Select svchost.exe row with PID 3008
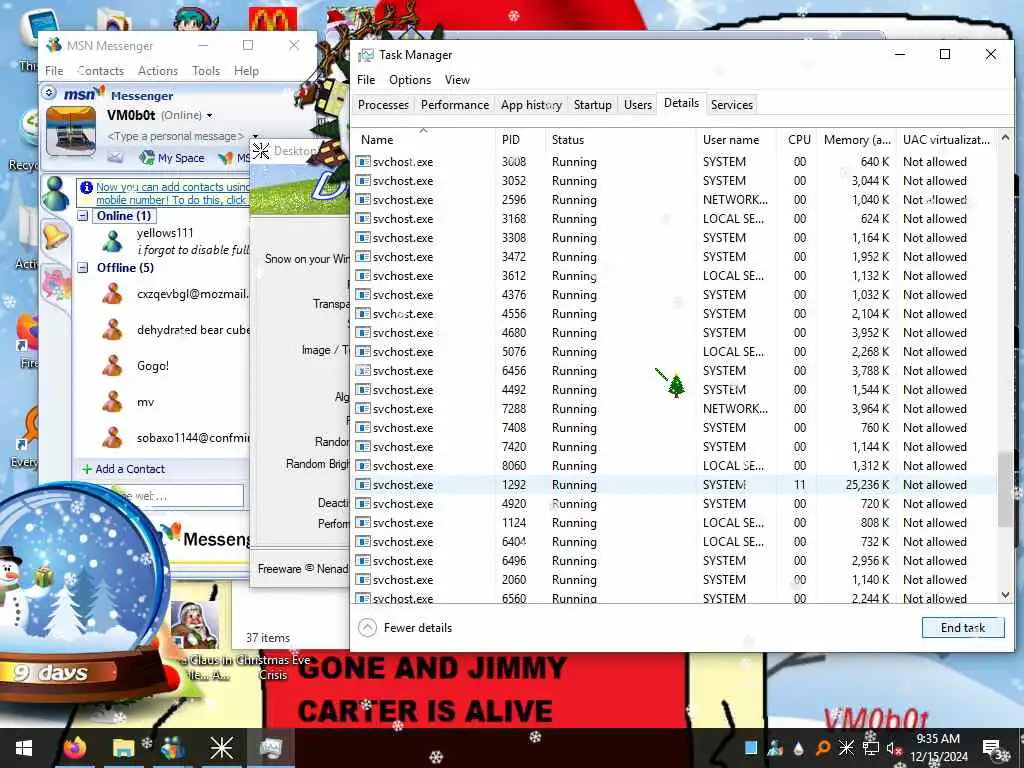The height and width of the screenshot is (768, 1024). (x=675, y=161)
